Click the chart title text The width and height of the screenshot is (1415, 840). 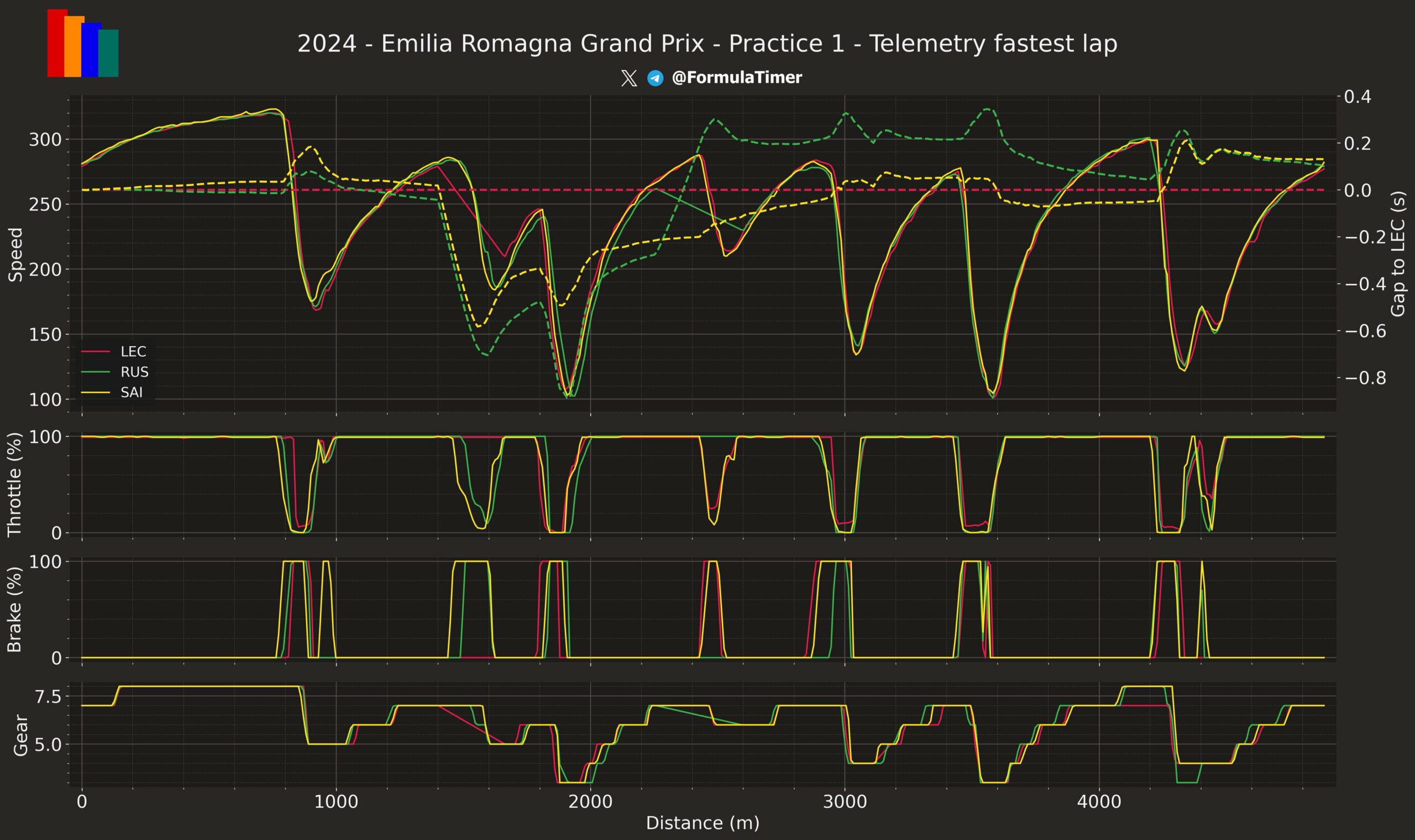(x=707, y=44)
